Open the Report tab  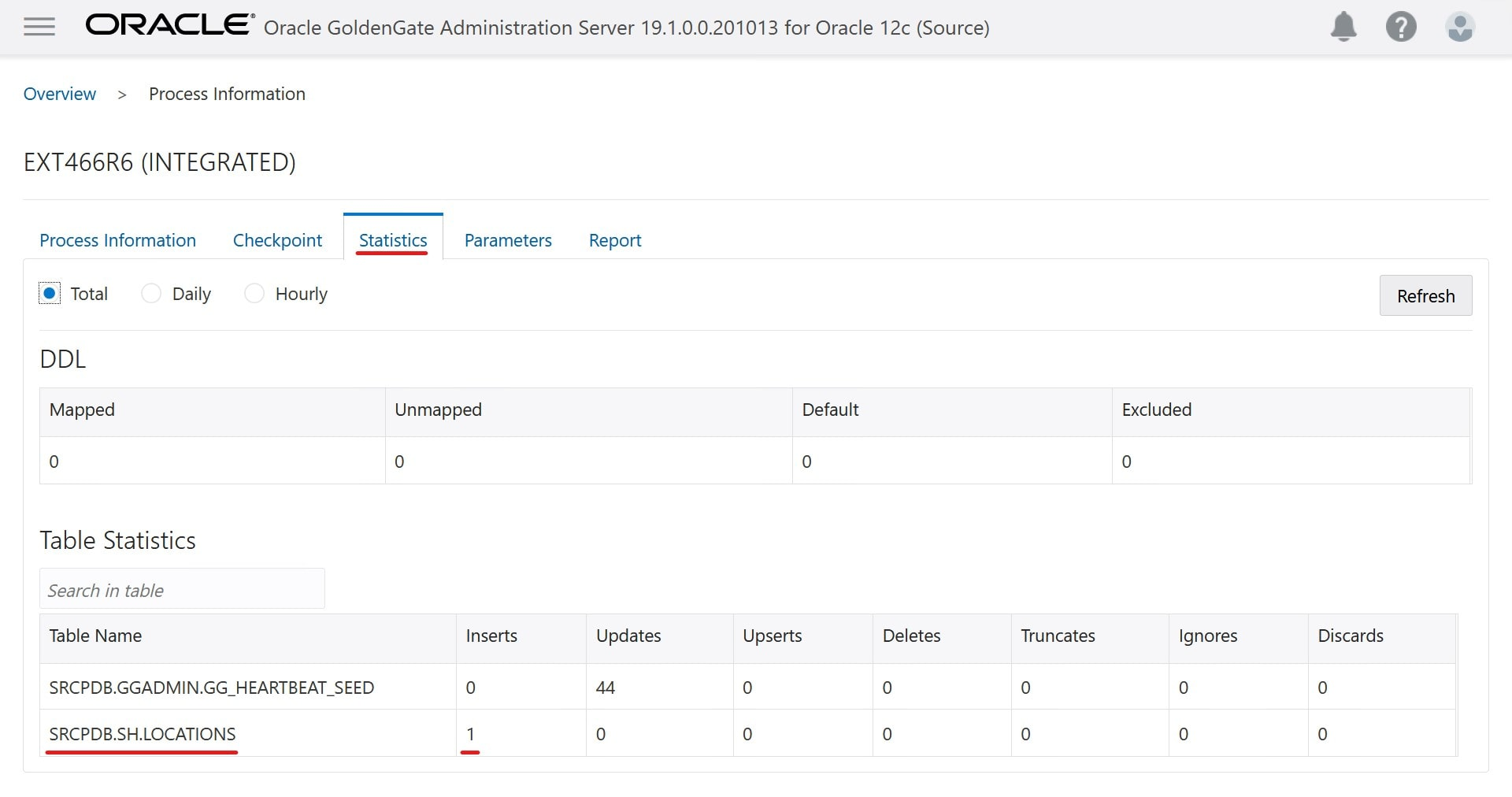click(615, 240)
